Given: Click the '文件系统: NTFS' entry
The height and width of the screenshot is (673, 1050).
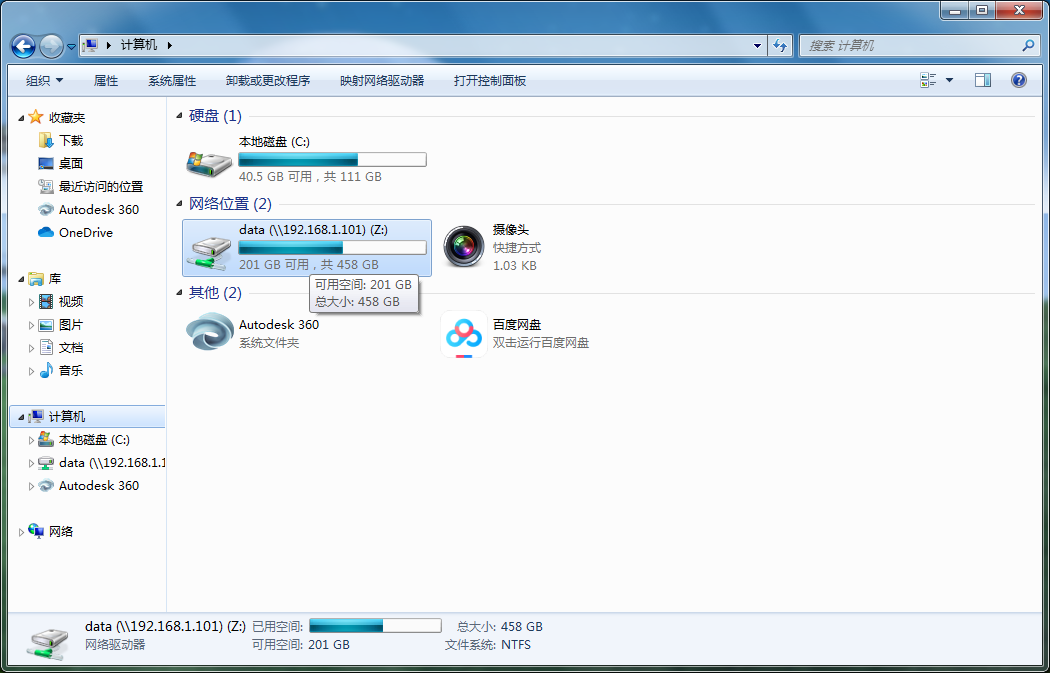Looking at the screenshot, I should [x=488, y=645].
